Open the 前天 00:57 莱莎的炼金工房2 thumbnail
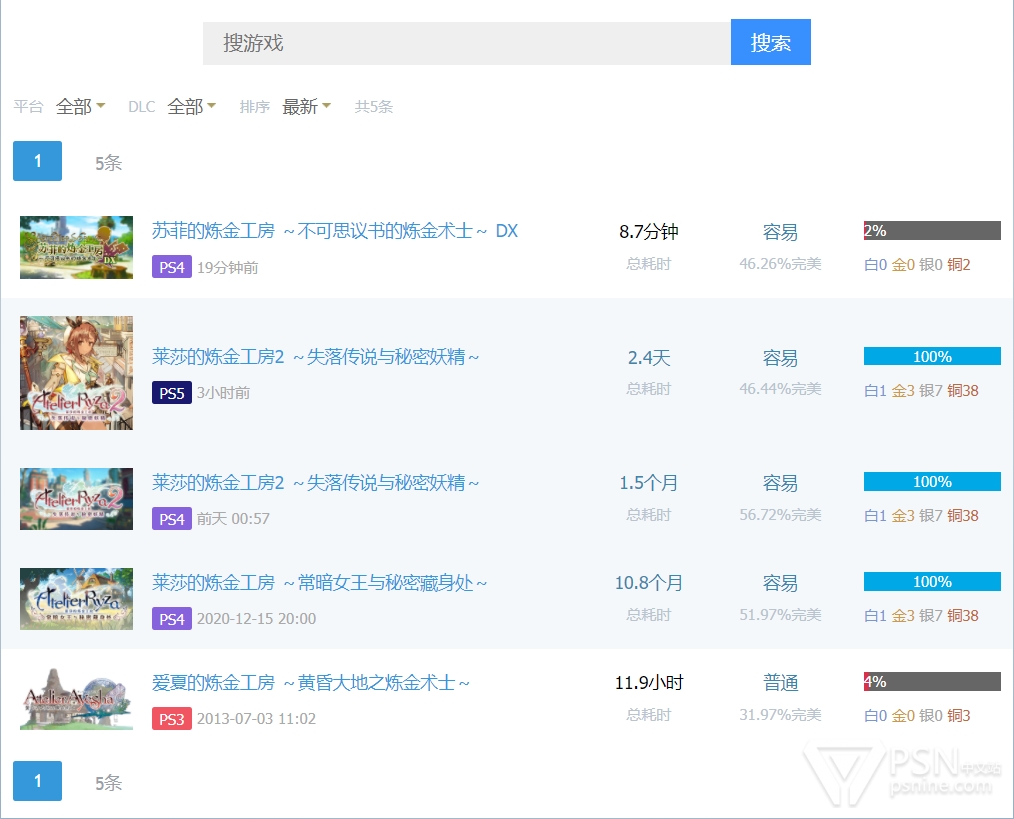This screenshot has width=1014, height=819. 76,499
